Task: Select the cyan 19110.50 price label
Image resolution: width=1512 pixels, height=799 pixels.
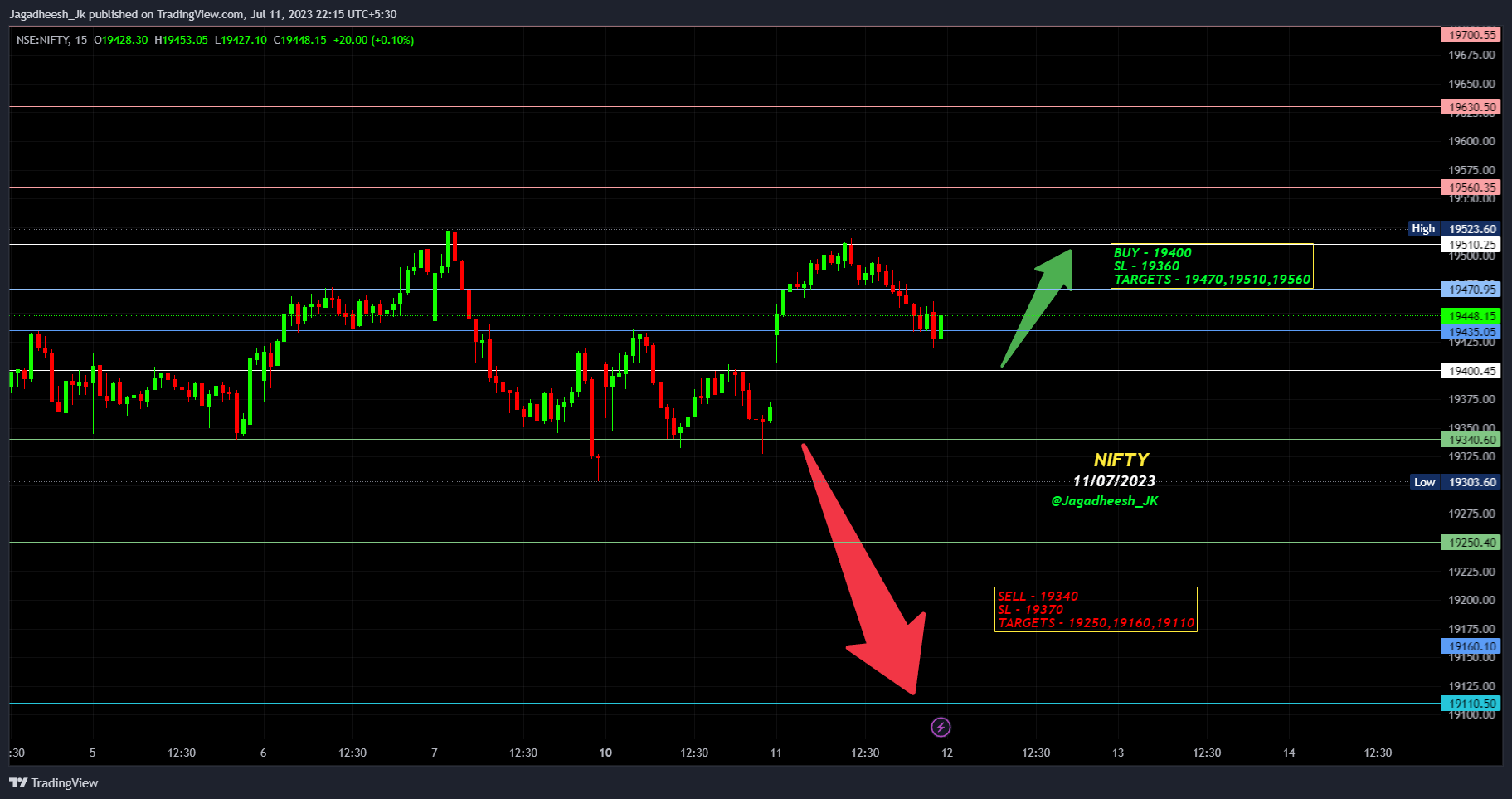Action: click(1471, 704)
